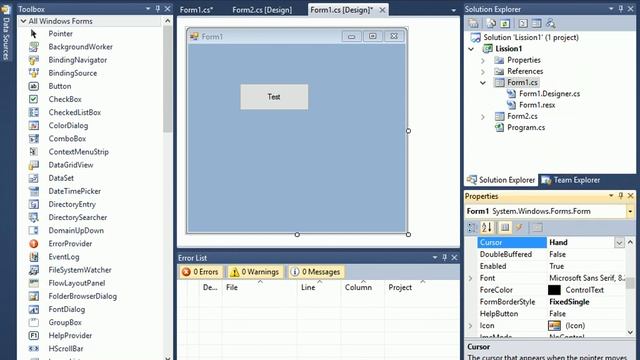Select Form1.resx in Solution Explorer
This screenshot has height=360, width=640.
click(537, 105)
